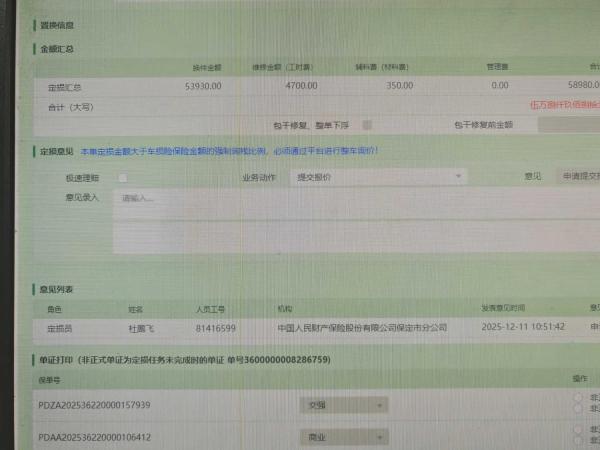Viewport: 600px width, 450px height.
Task: Open the 商业 insurance type dropdown
Action: [x=344, y=437]
